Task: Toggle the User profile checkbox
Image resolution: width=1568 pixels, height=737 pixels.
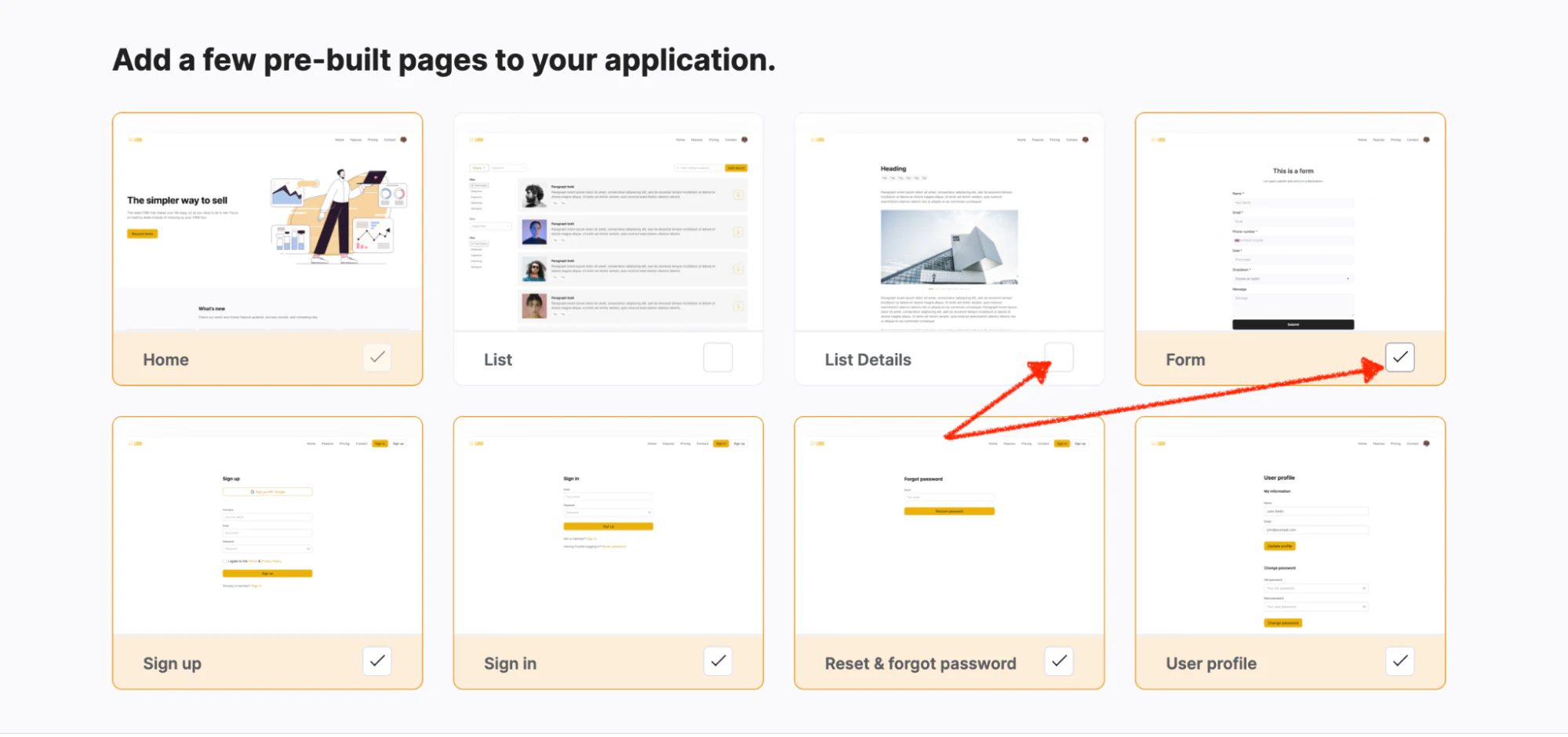Action: coord(1400,661)
